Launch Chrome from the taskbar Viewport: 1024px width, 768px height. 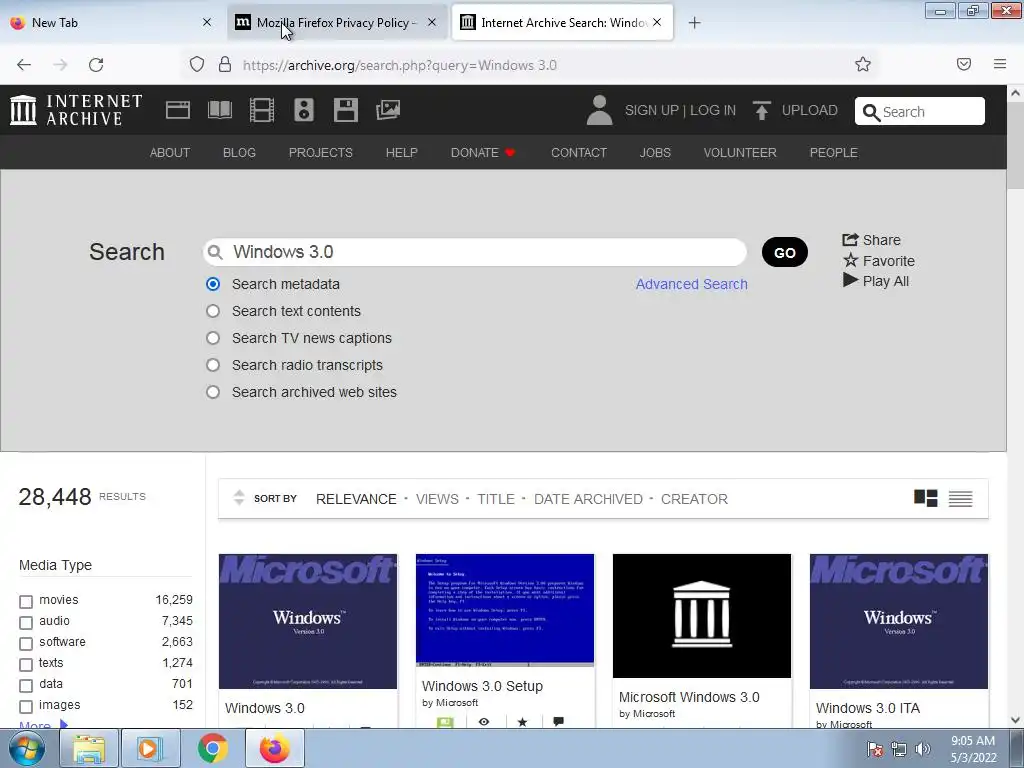[x=212, y=748]
